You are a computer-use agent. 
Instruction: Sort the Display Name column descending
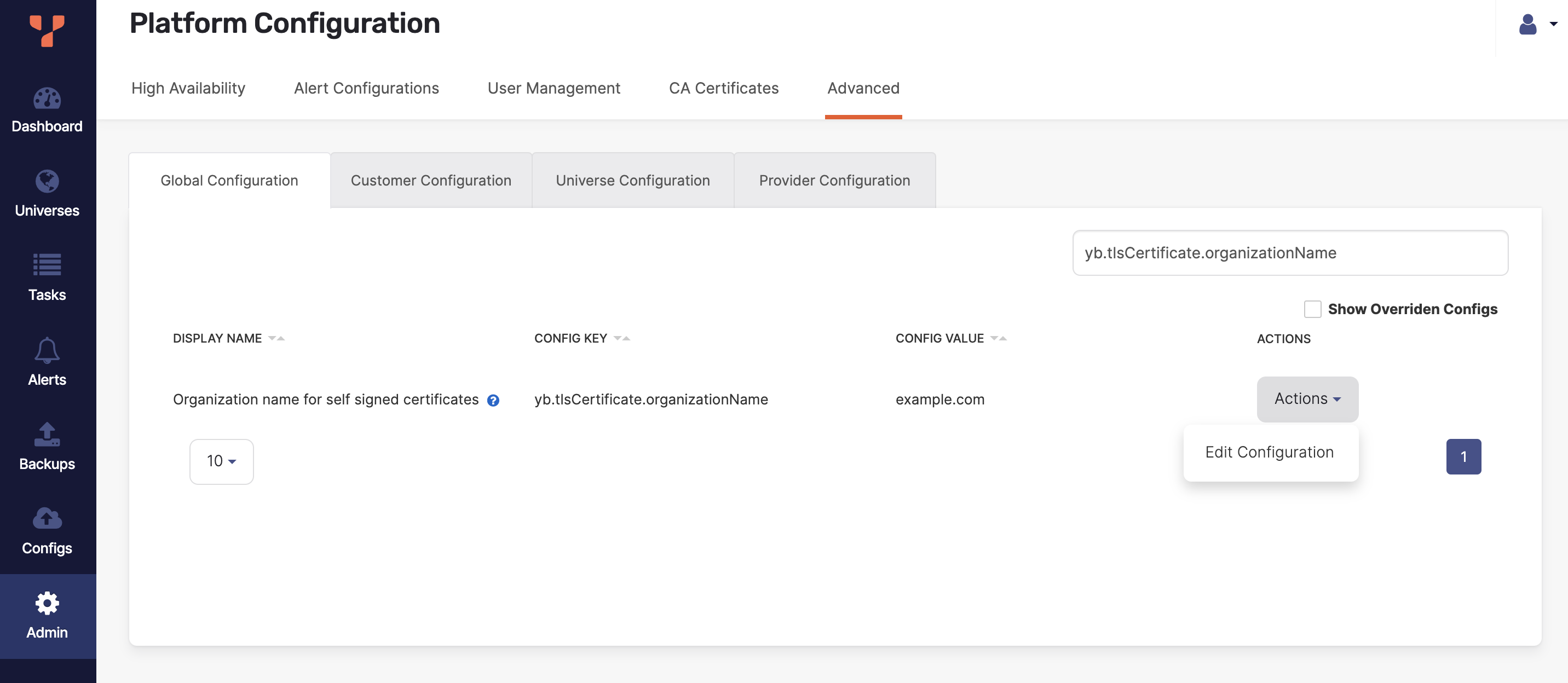click(273, 338)
